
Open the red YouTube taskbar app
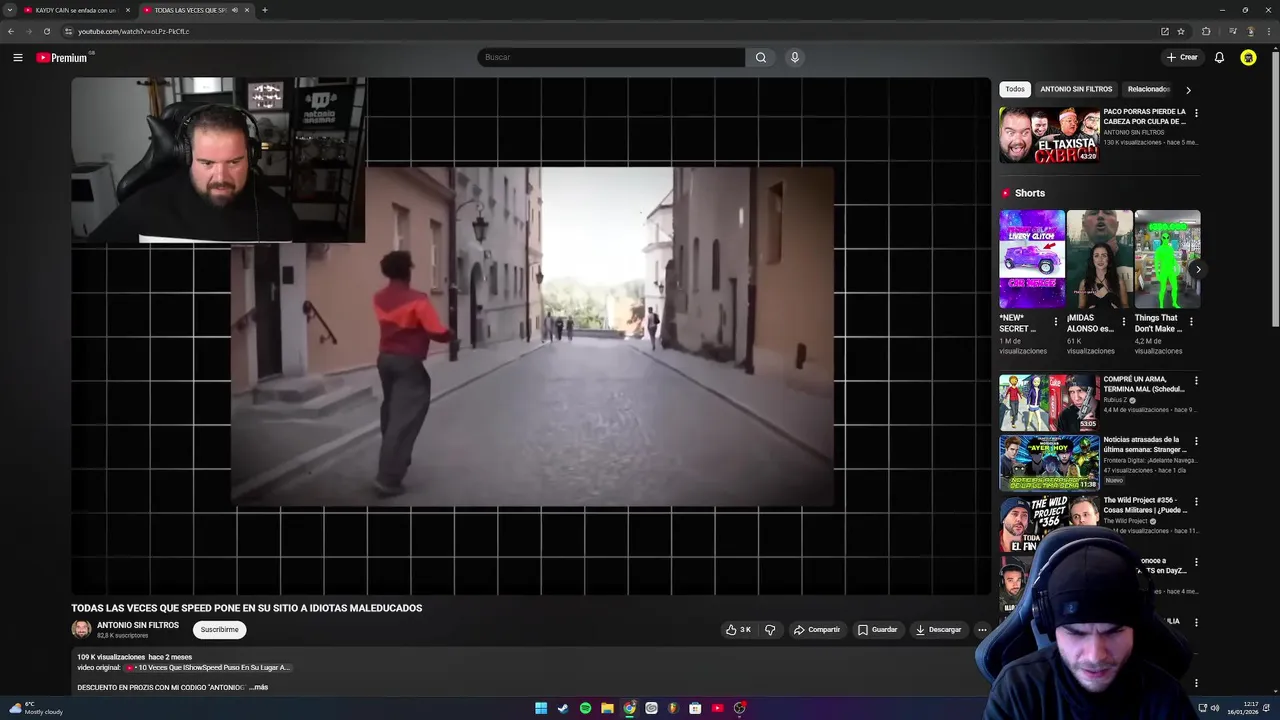pyautogui.click(x=717, y=708)
